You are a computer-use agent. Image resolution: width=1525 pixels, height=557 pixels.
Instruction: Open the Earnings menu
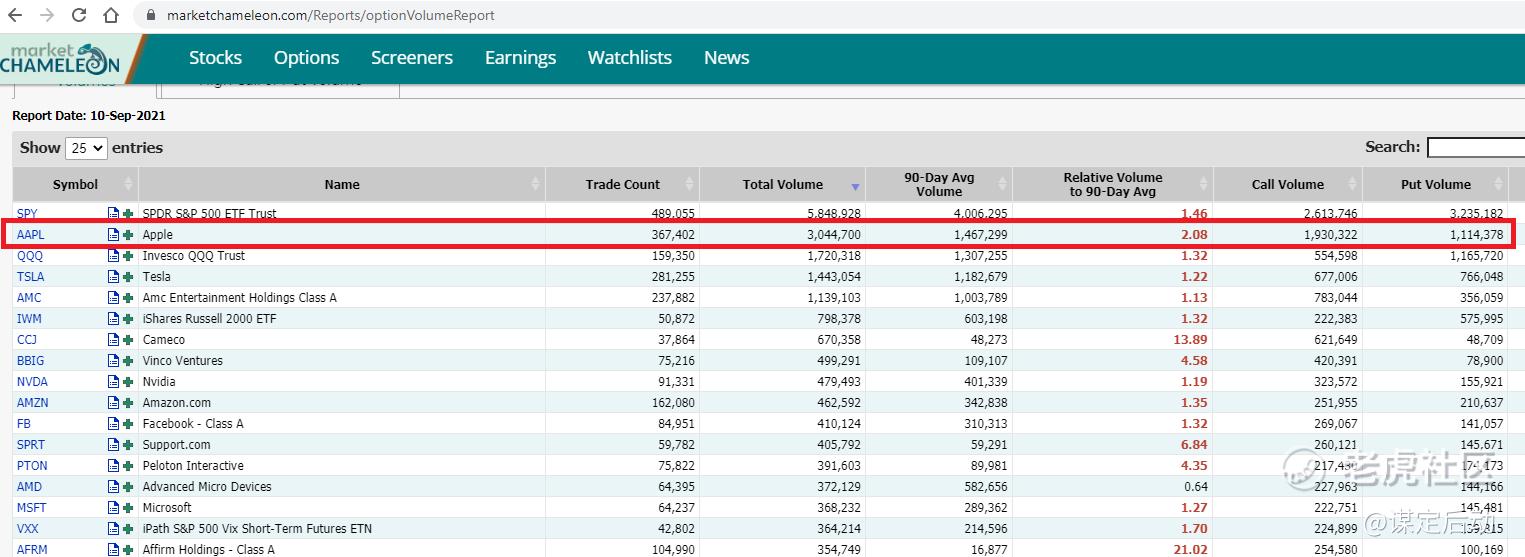click(520, 58)
